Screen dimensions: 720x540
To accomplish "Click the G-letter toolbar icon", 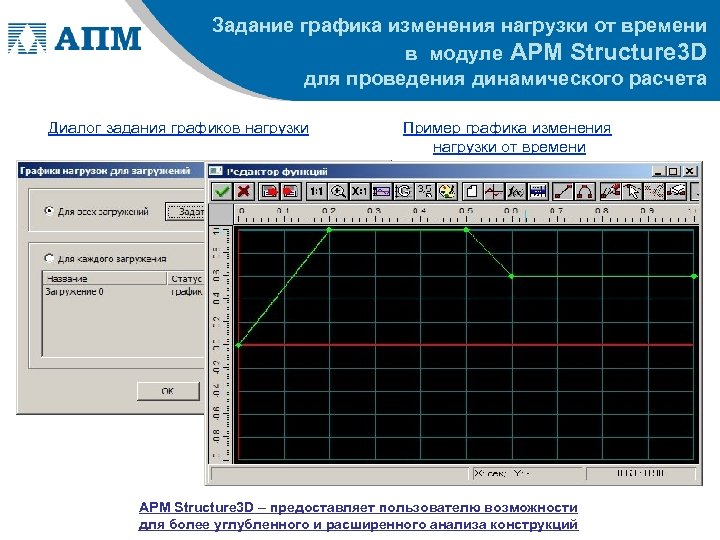I will pyautogui.click(x=403, y=191).
